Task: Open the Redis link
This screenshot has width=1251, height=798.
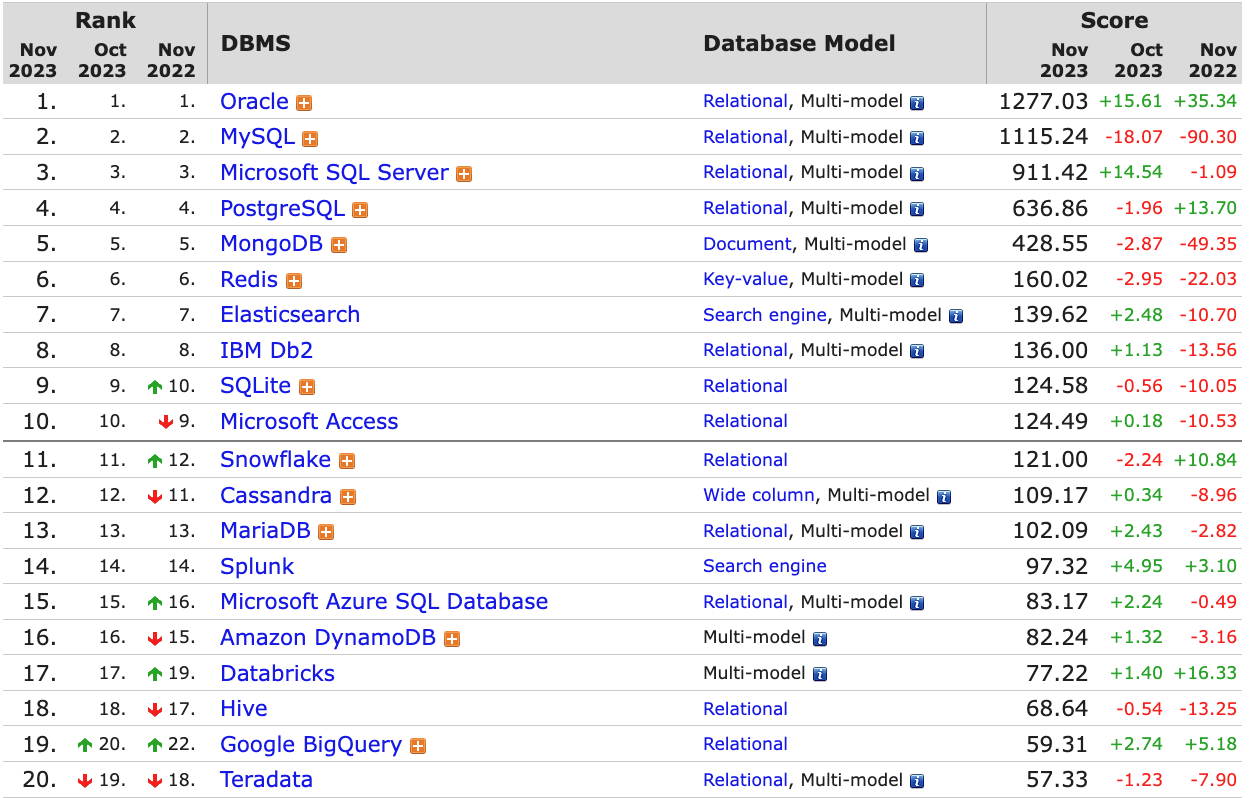Action: (x=249, y=279)
